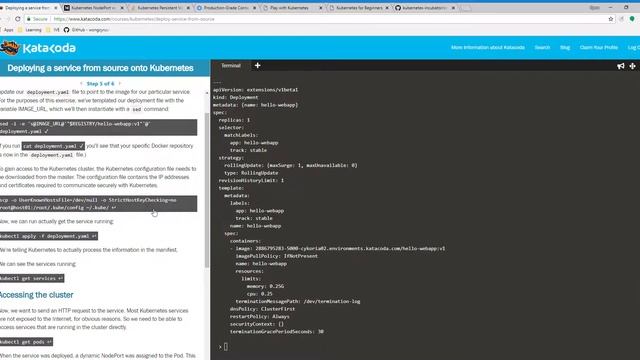
Task: Run the sed IMAGE_URL command block
Action: point(98,127)
